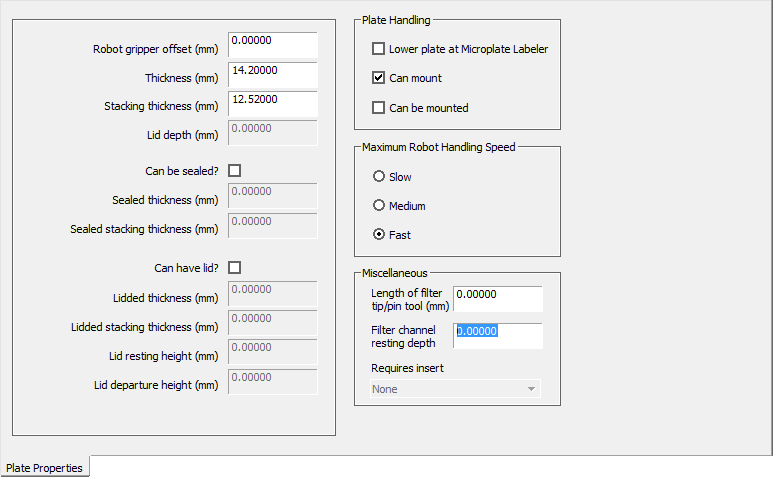Select the Slow handling speed option
Screen dimensions: 773x477
379,177
